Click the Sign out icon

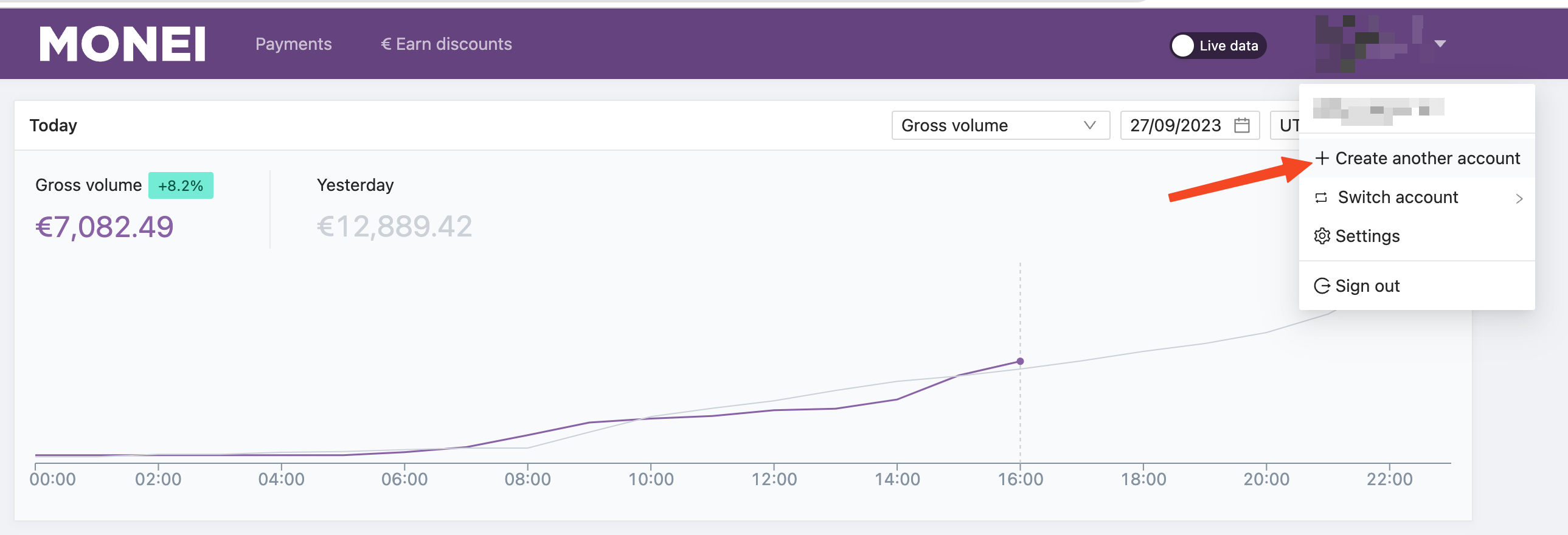[1322, 286]
